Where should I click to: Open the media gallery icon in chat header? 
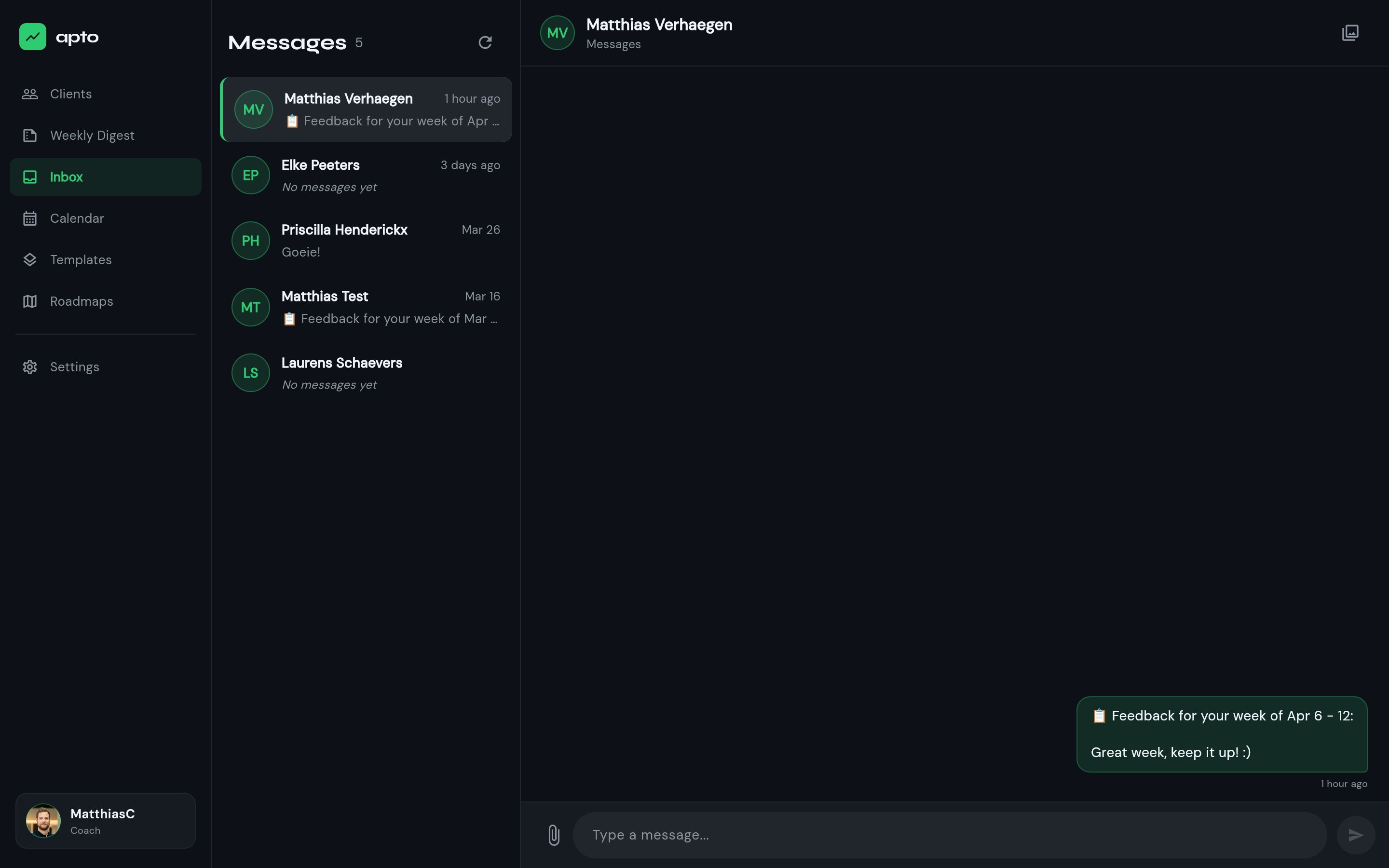(x=1350, y=33)
